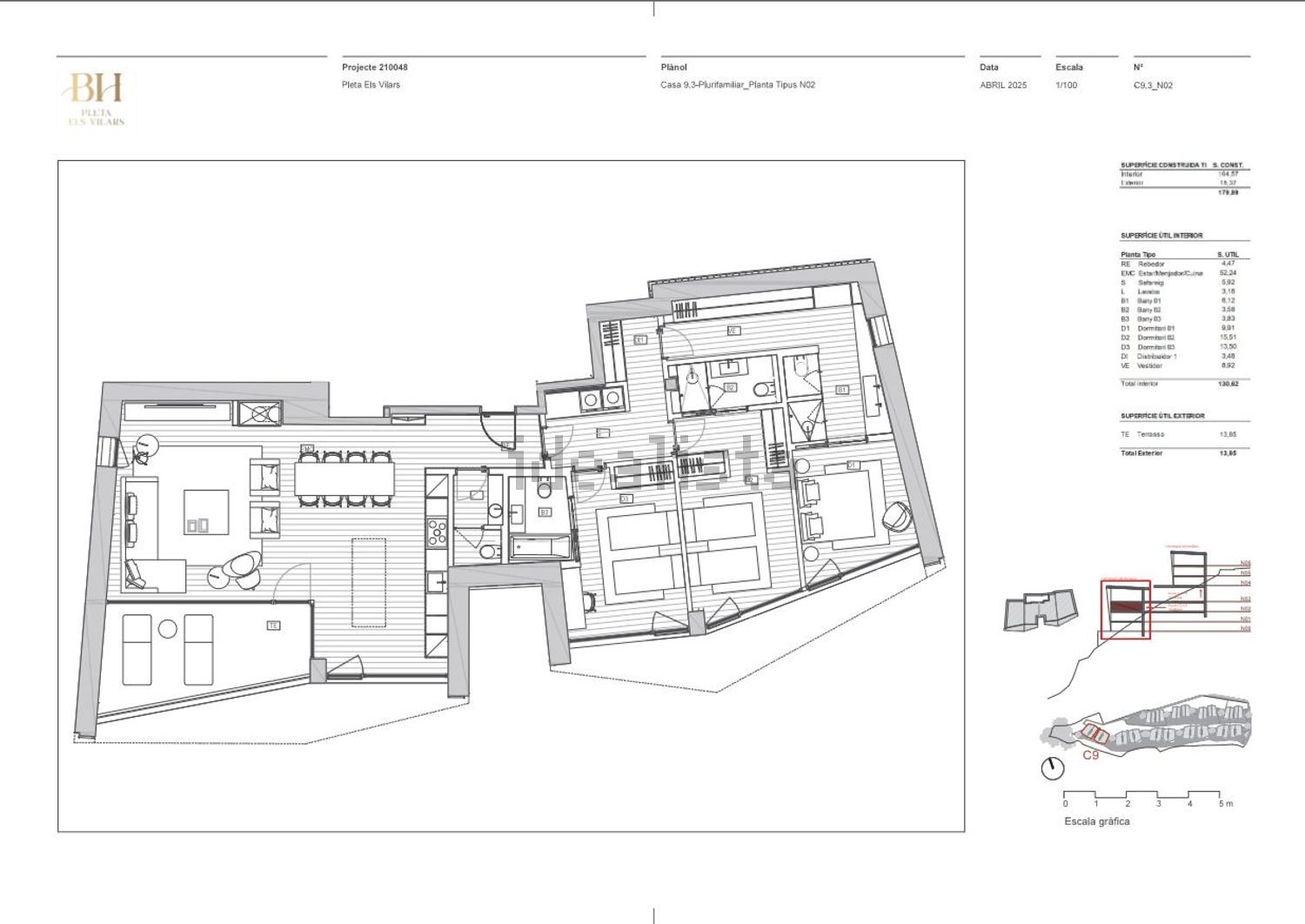Viewport: 1305px width, 924px height.
Task: Click the 'D1' bedroom tag on the plan
Action: point(853,466)
